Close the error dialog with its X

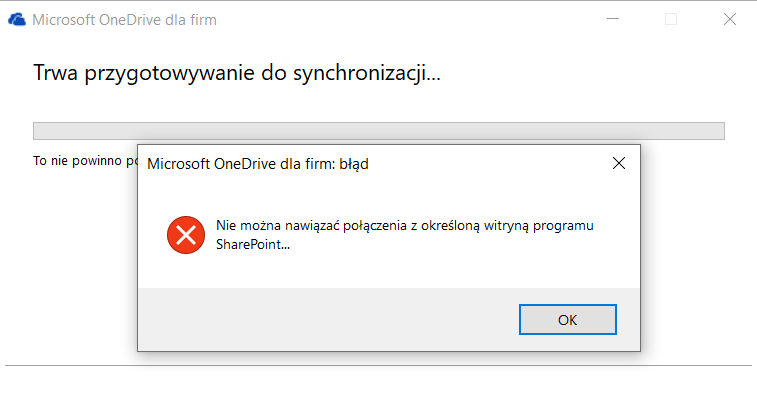(619, 163)
